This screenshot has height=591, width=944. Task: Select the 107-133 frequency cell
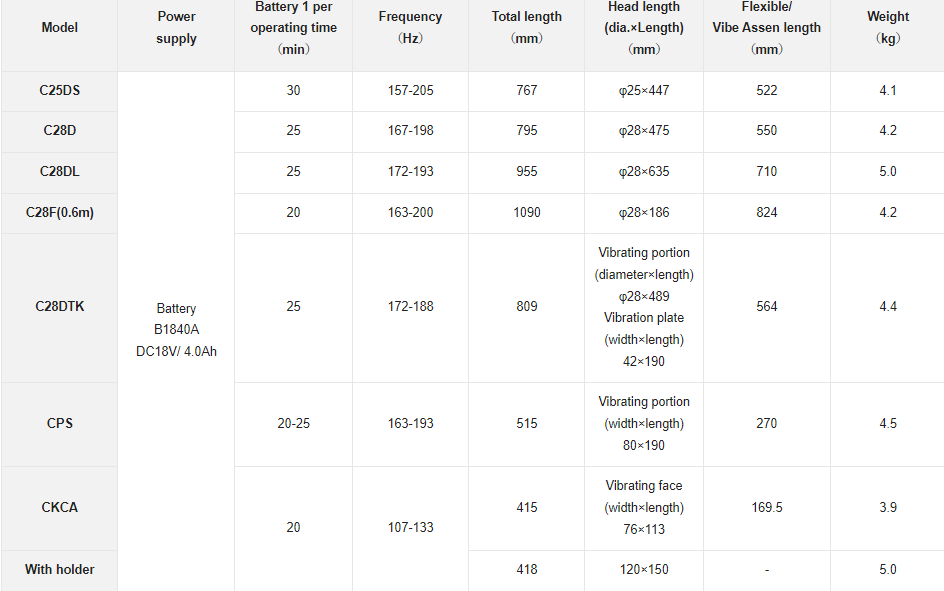[410, 528]
